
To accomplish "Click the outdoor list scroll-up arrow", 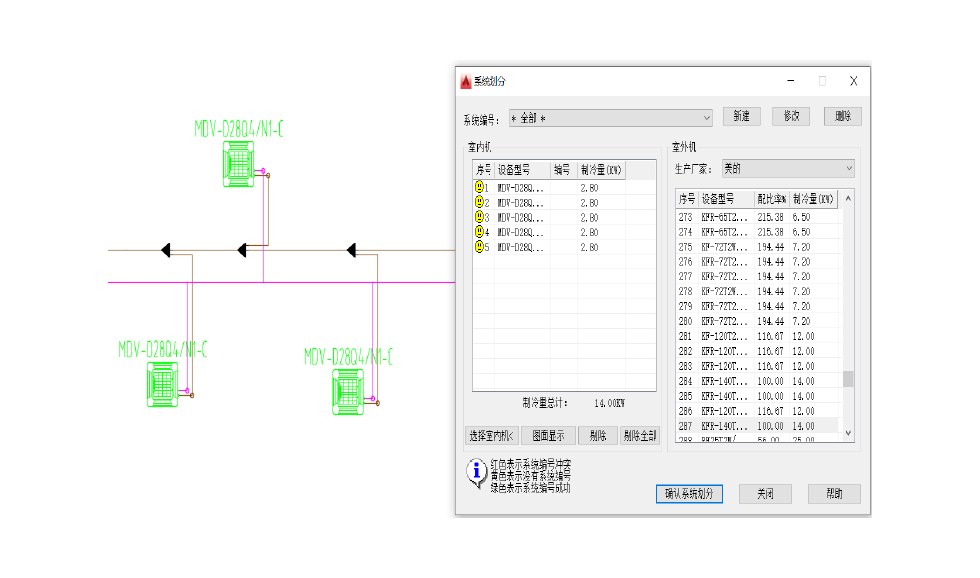I will (x=848, y=198).
